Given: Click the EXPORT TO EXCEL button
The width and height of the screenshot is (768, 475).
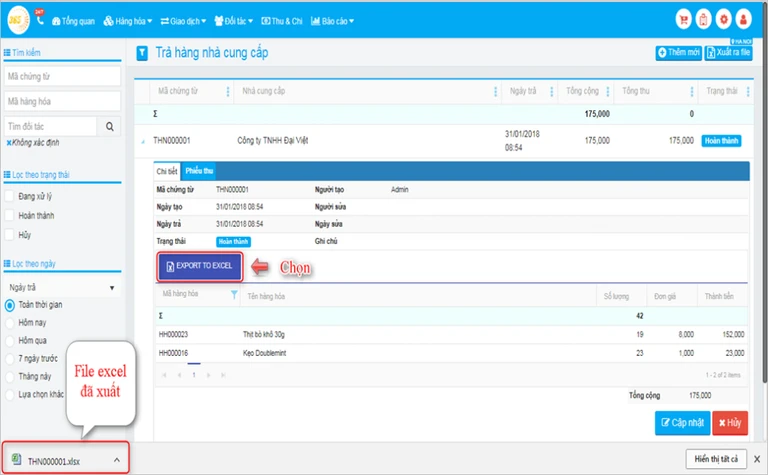Looking at the screenshot, I should (x=199, y=266).
